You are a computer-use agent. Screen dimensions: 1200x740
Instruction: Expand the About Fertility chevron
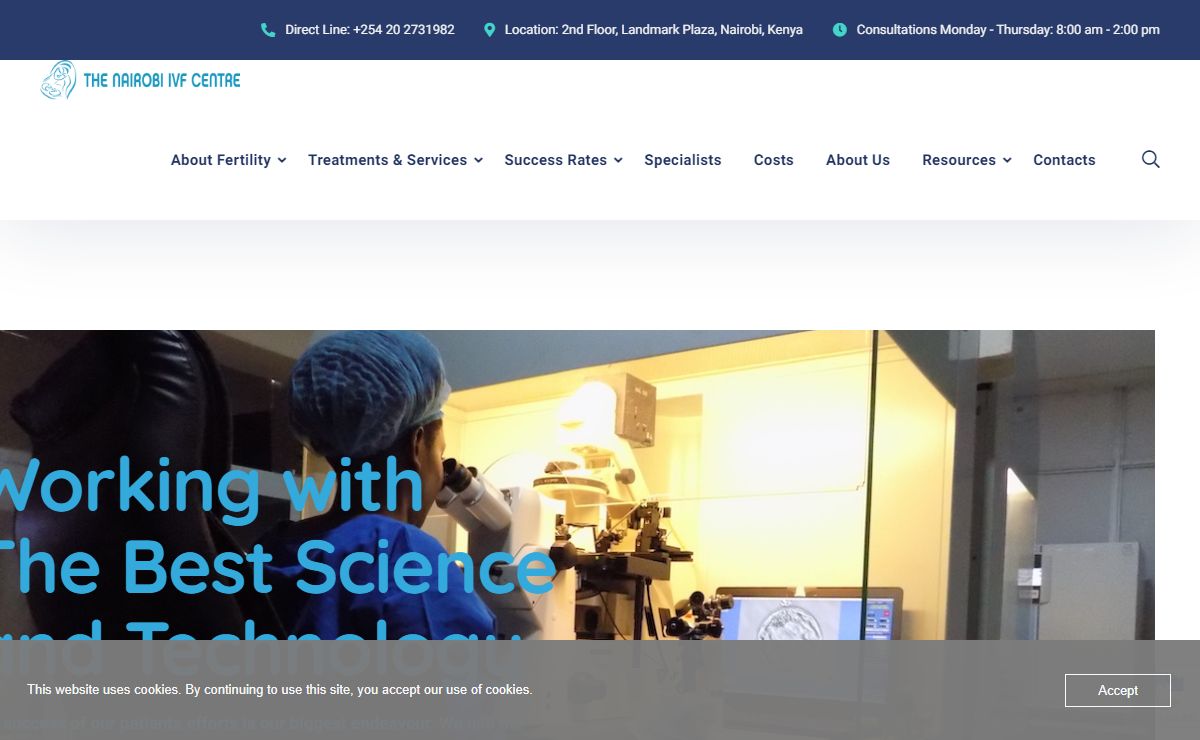[282, 160]
